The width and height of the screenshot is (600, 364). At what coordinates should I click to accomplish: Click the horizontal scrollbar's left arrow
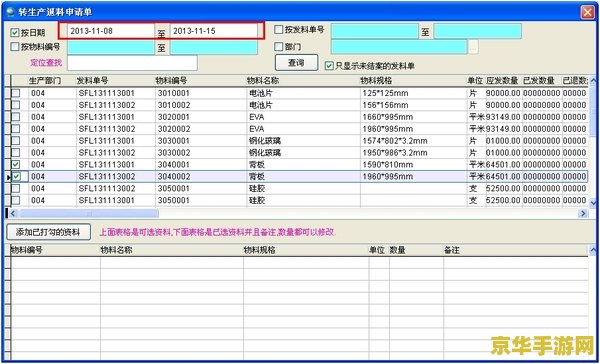point(13,213)
